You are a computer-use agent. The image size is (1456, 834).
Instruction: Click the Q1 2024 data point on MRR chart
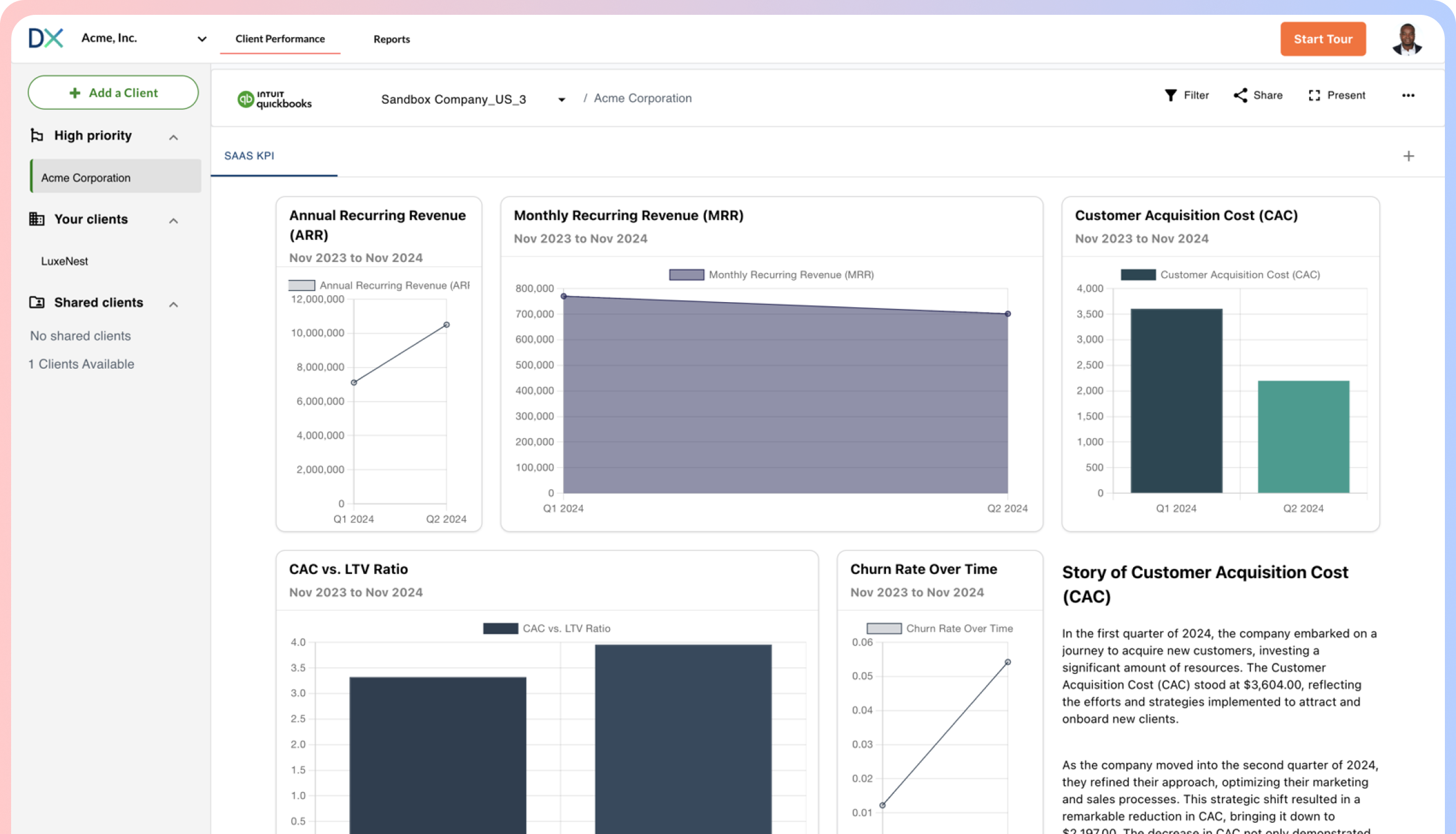point(563,297)
